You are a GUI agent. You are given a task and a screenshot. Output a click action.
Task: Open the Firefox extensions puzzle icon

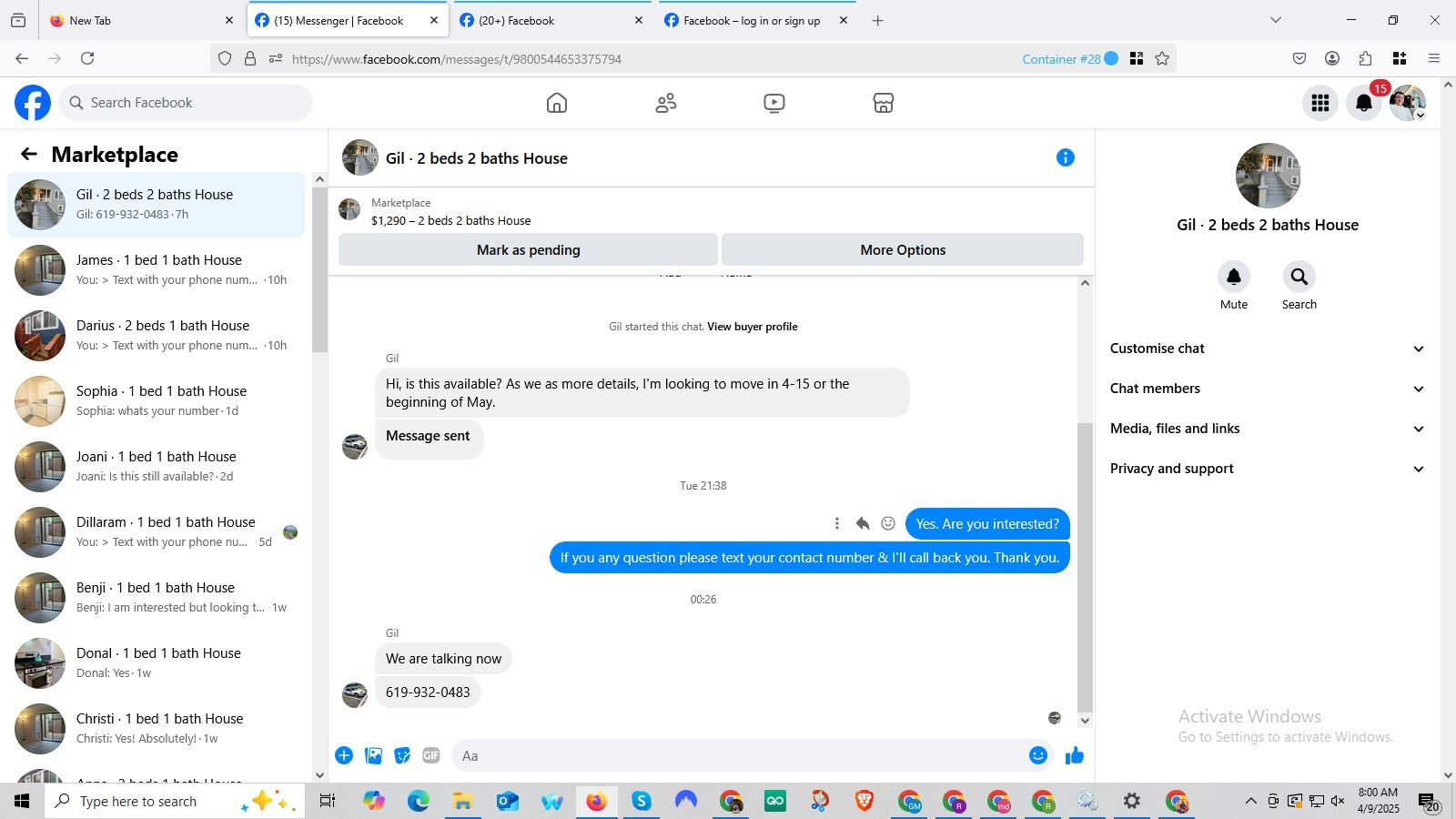(1365, 58)
